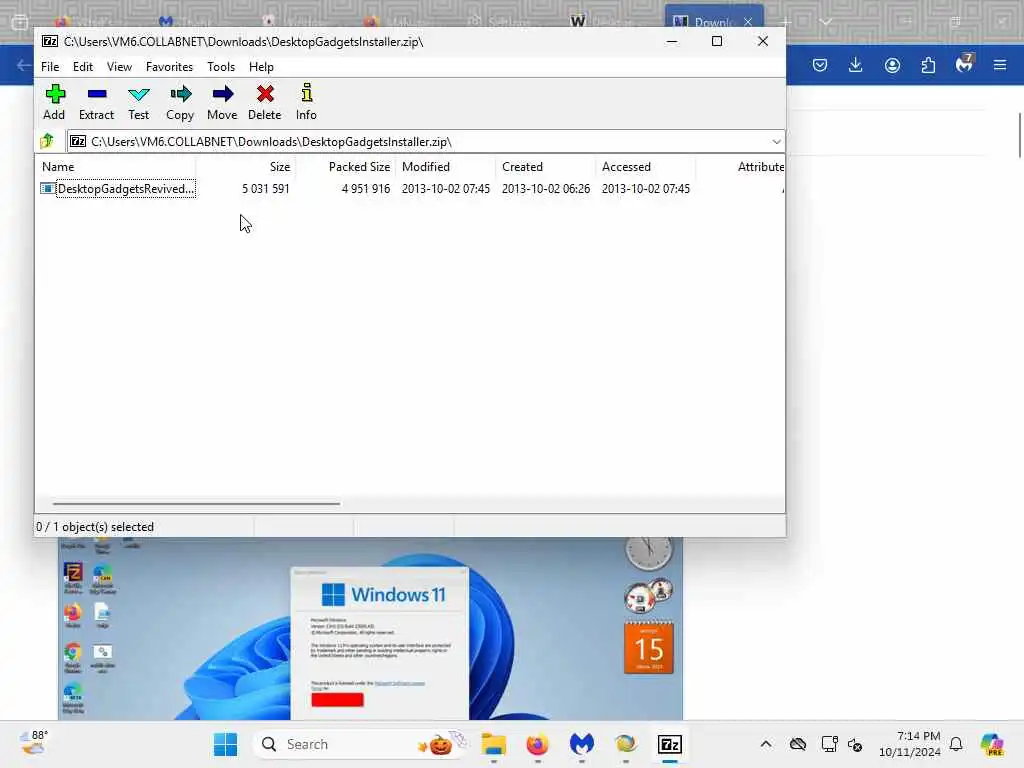The width and height of the screenshot is (1024, 768).
Task: Show hidden system tray icons chevron
Action: click(x=766, y=744)
